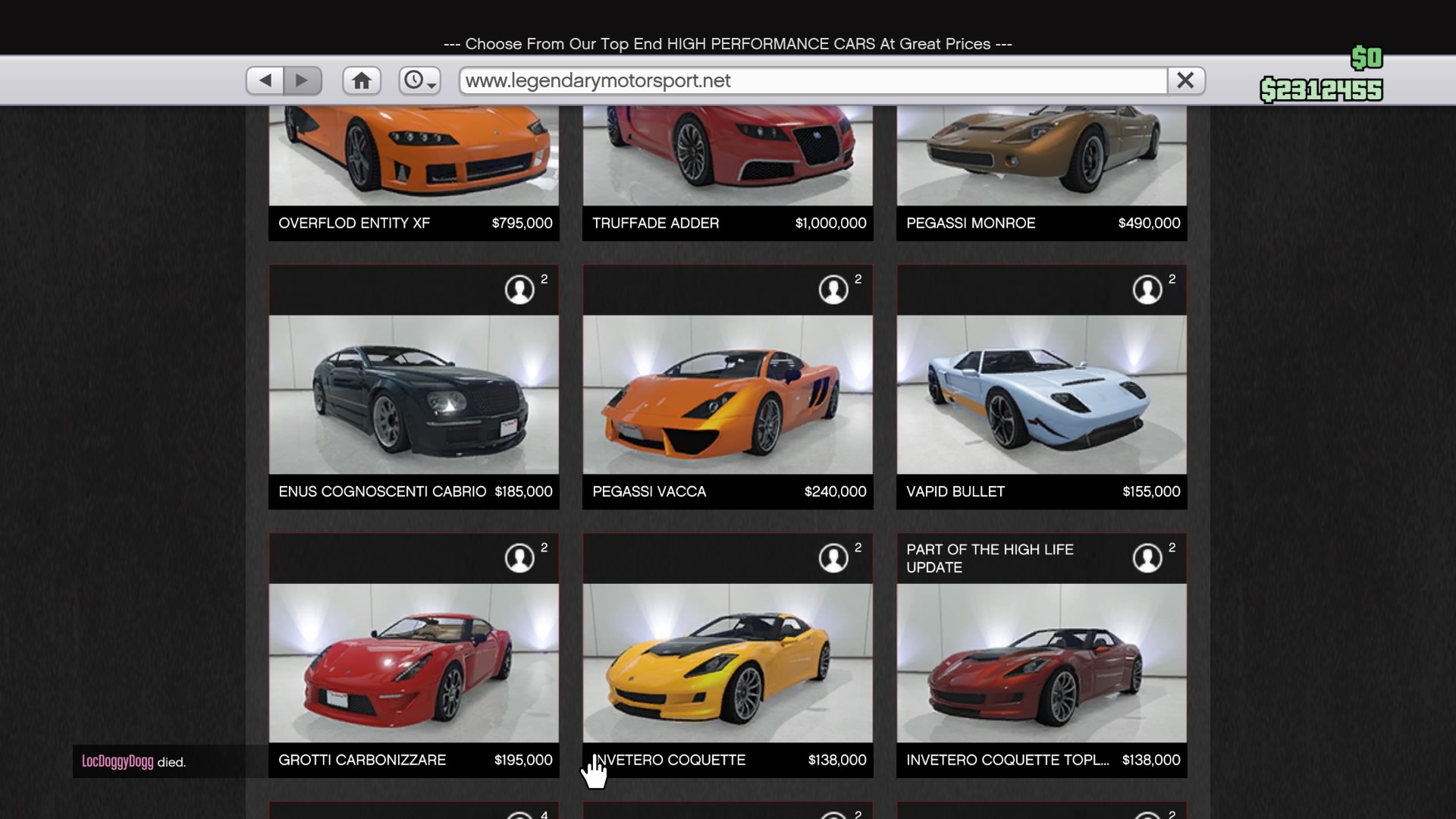Select the Enus Cognoscenti Cabrio car image
1456x819 pixels.
(x=414, y=394)
